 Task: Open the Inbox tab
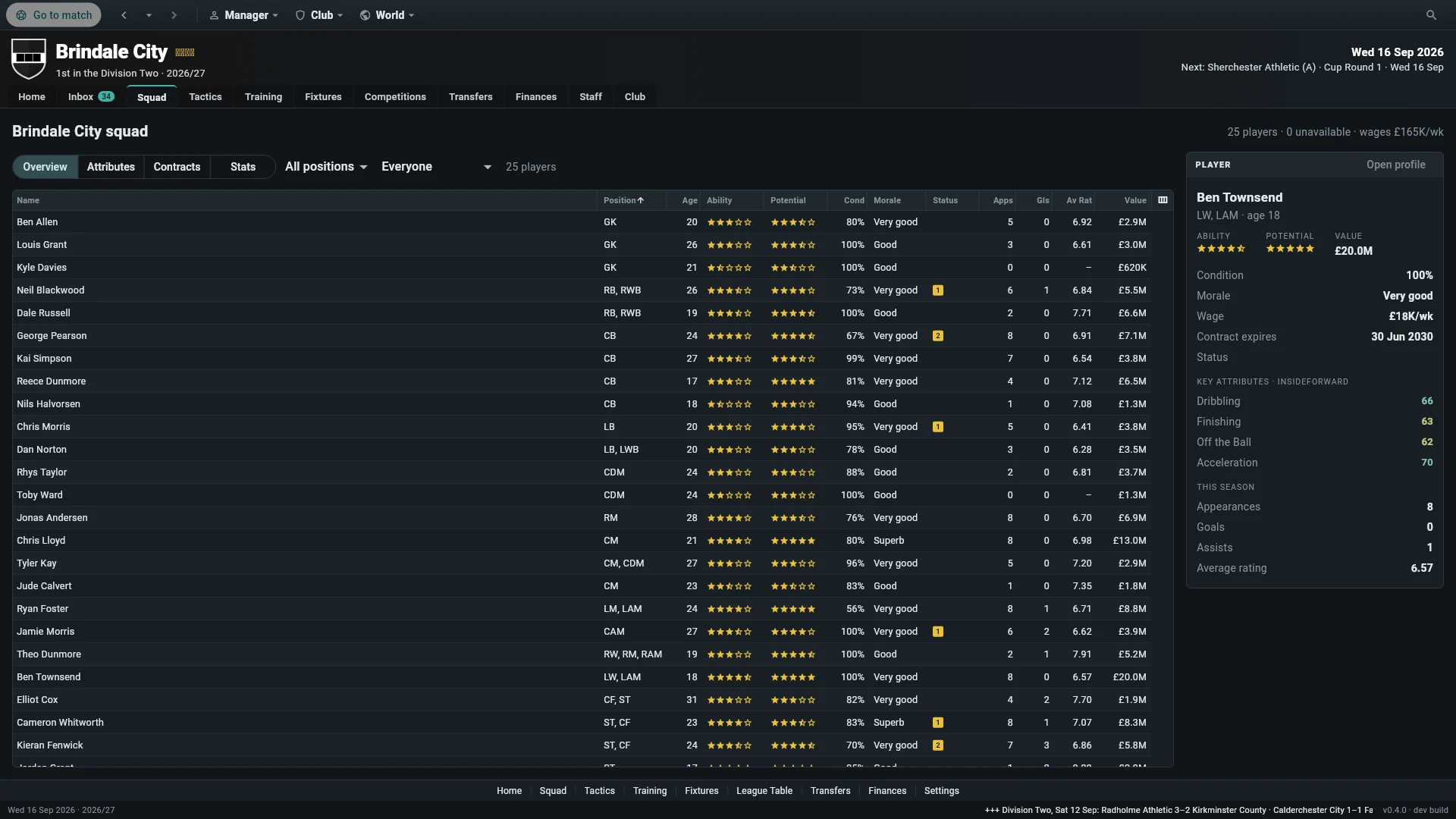tap(91, 97)
